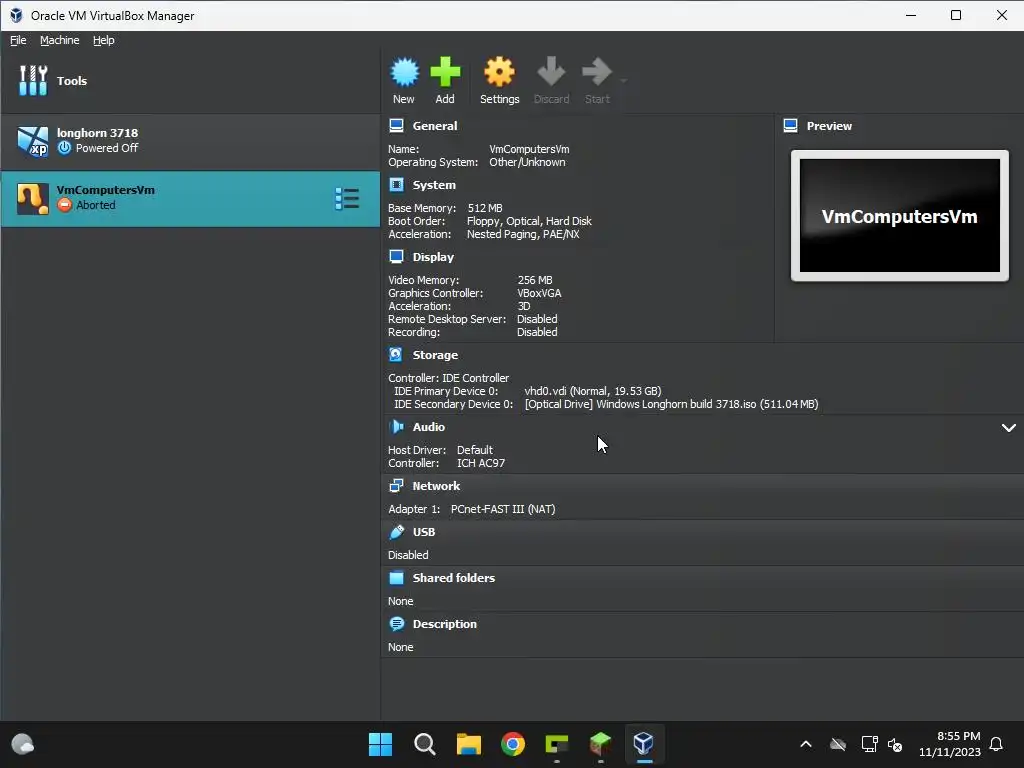
Task: Click the Discard toolbar icon
Action: point(551,72)
